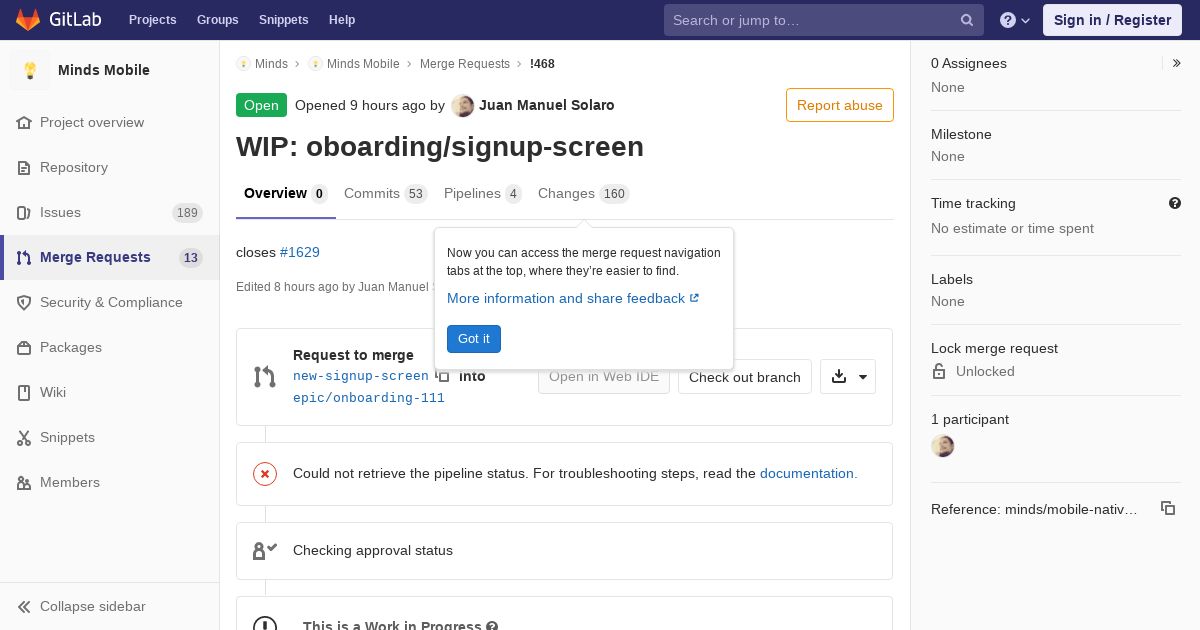Click the No estimate or time spent text

1012,229
